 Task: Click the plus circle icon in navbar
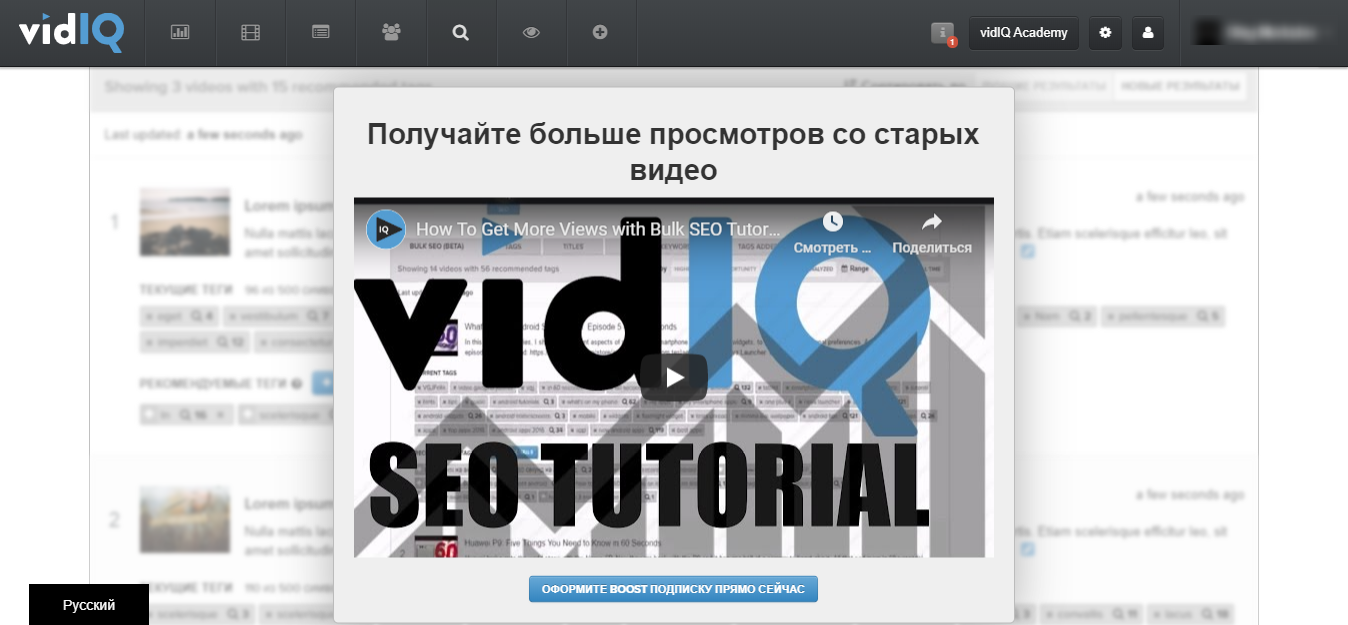click(x=600, y=32)
